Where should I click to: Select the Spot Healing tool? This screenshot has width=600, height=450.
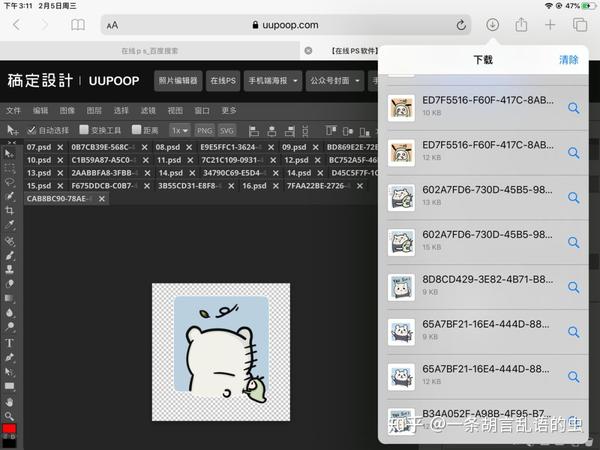point(10,241)
